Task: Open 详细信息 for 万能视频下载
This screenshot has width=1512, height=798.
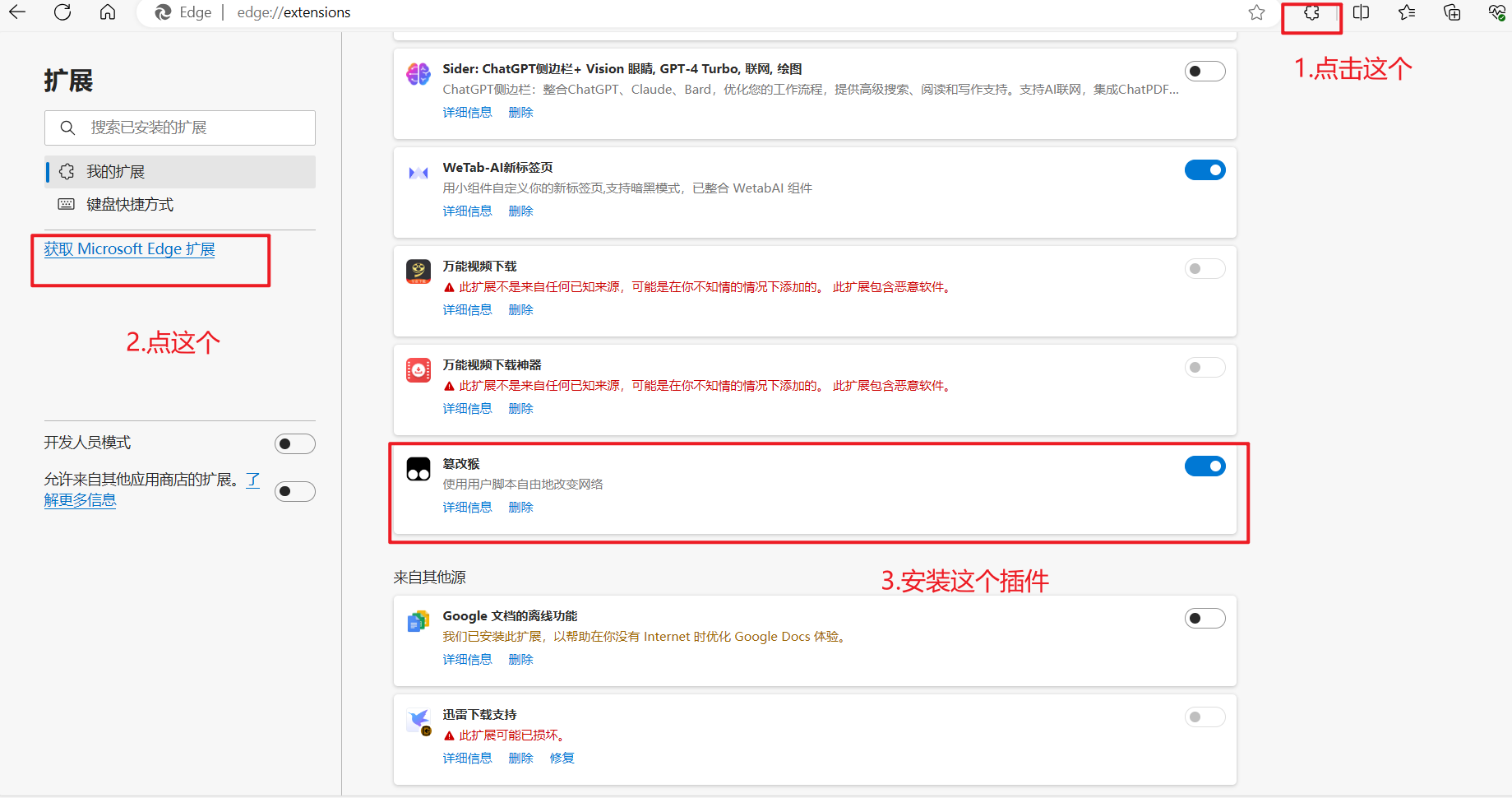Action: (x=467, y=310)
